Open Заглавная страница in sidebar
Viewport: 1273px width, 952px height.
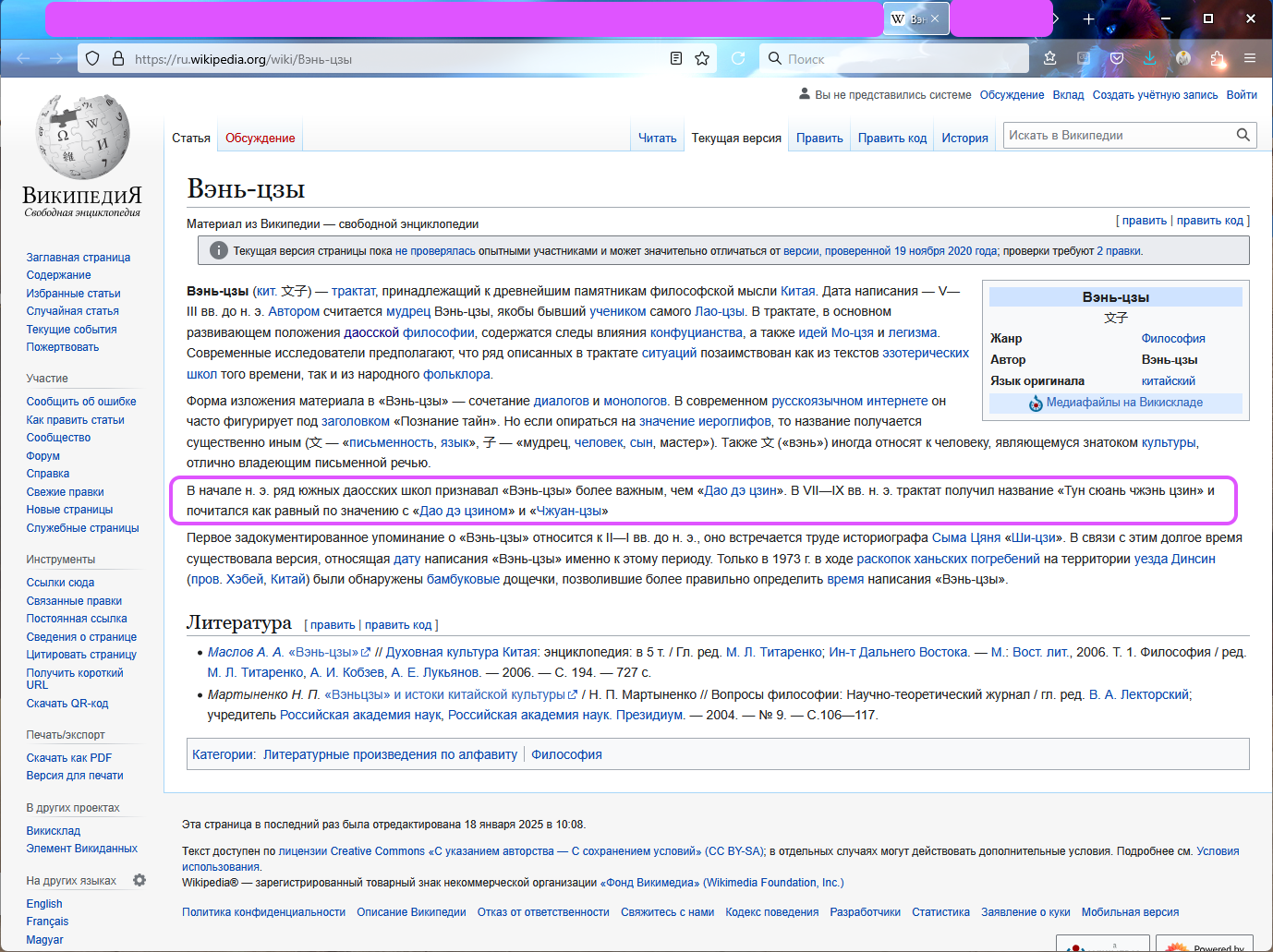pyautogui.click(x=79, y=258)
